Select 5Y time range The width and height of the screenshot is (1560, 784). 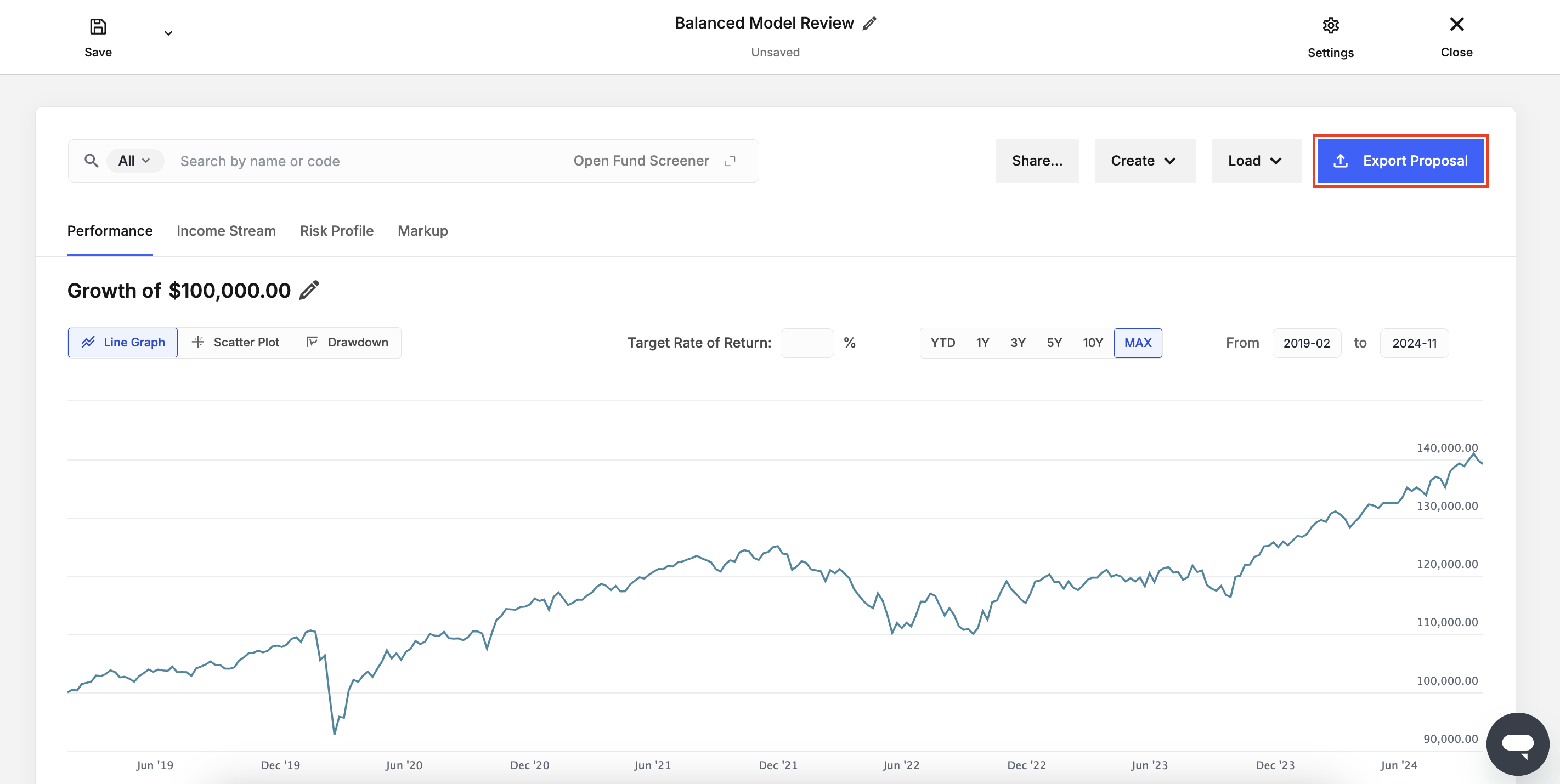[1054, 343]
